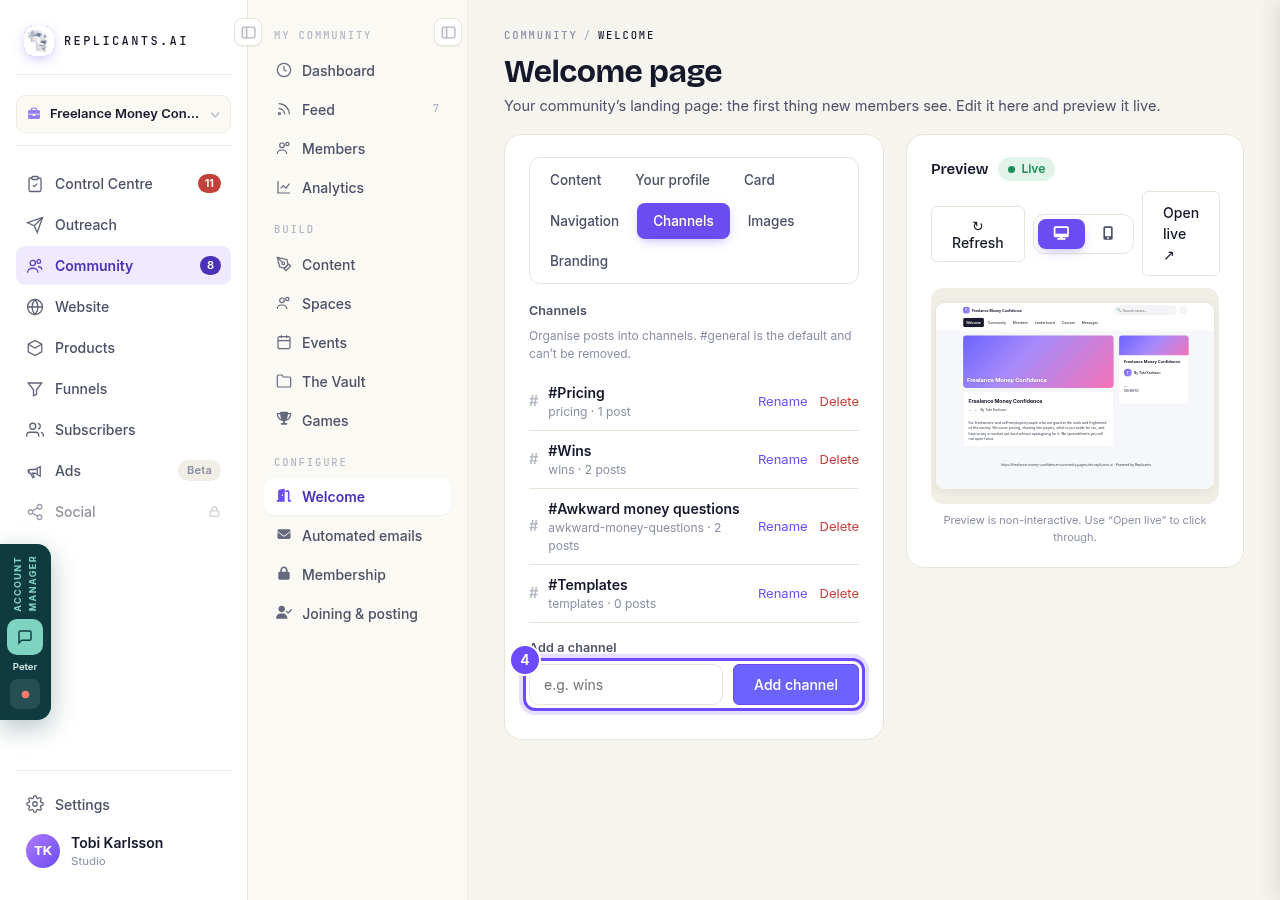
Task: Rename the #Awkward money questions channel
Action: pyautogui.click(x=782, y=527)
